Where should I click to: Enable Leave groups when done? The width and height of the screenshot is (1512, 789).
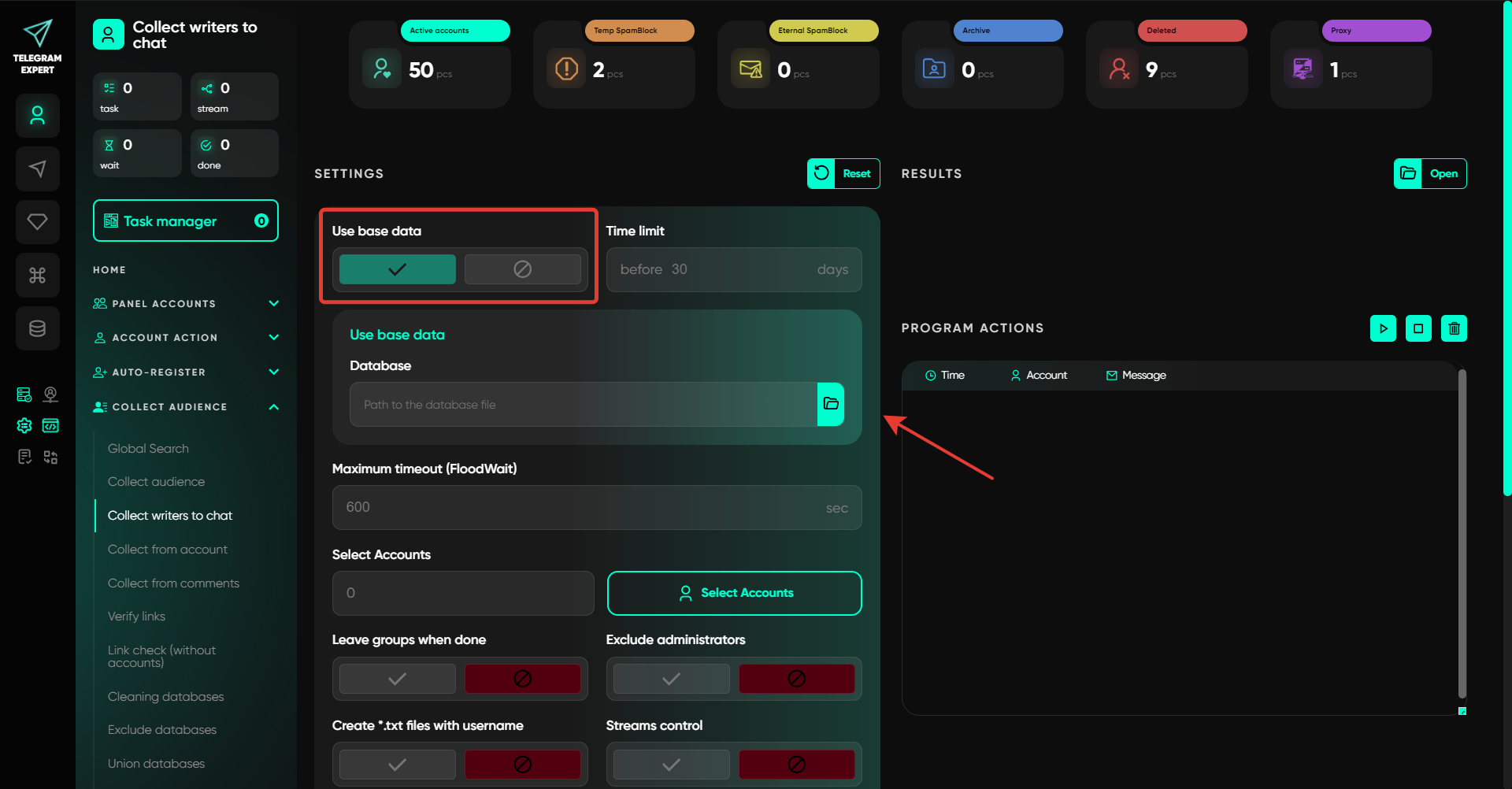pyautogui.click(x=397, y=679)
